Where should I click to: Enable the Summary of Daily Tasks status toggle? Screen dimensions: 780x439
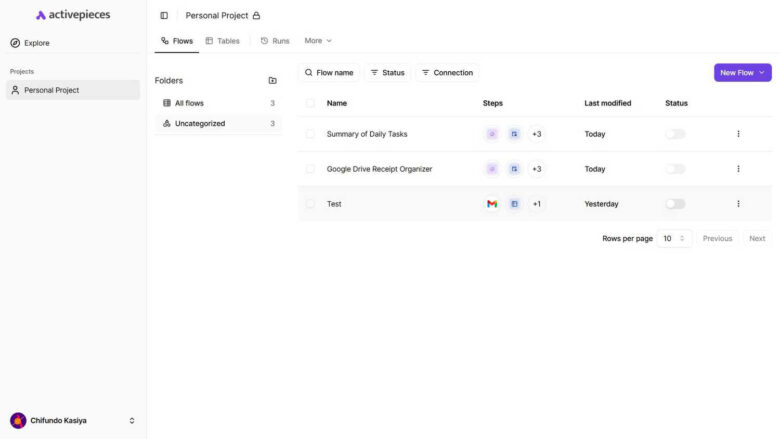(x=675, y=134)
